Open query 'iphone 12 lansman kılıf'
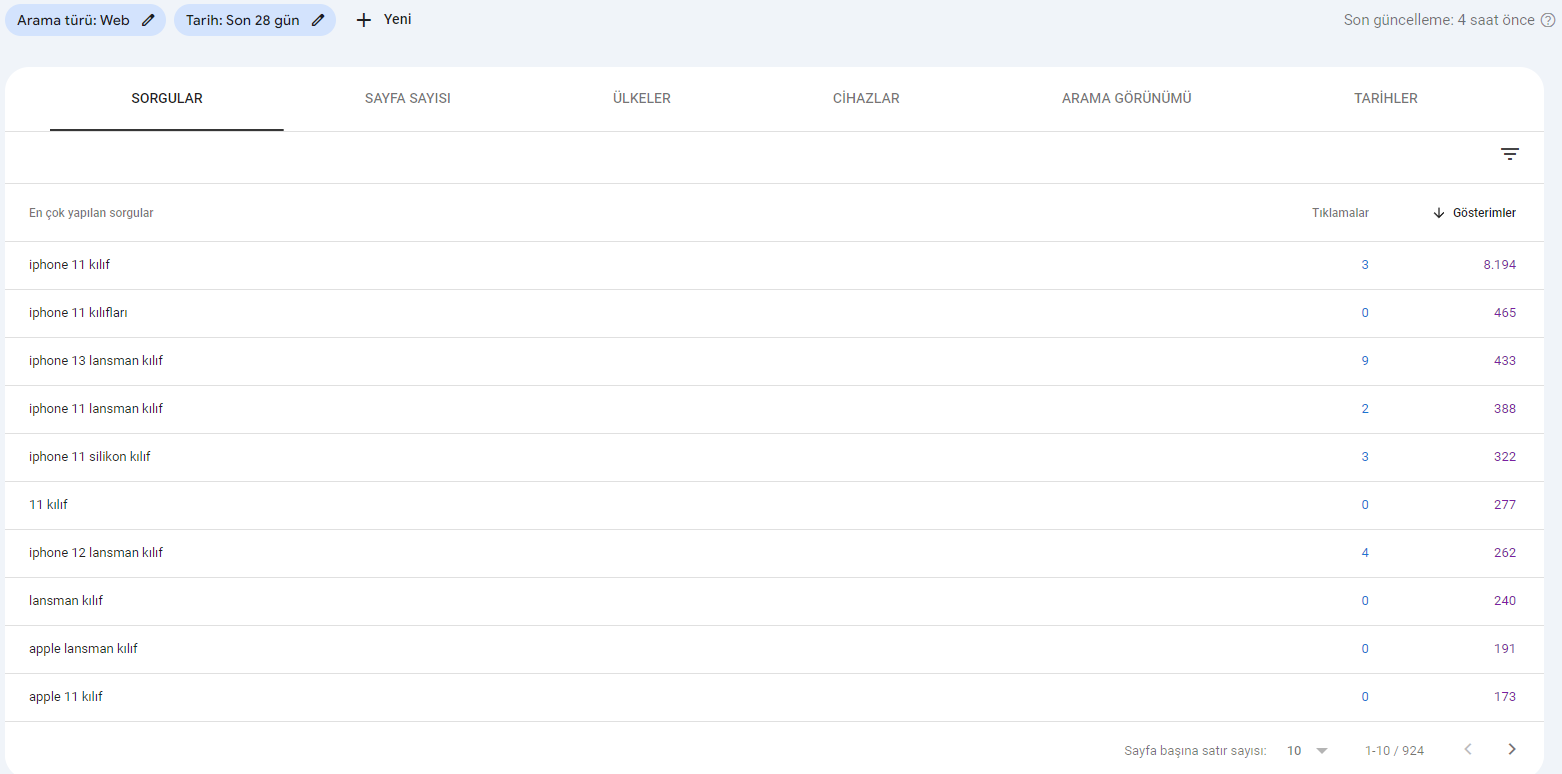1562x774 pixels. point(96,553)
